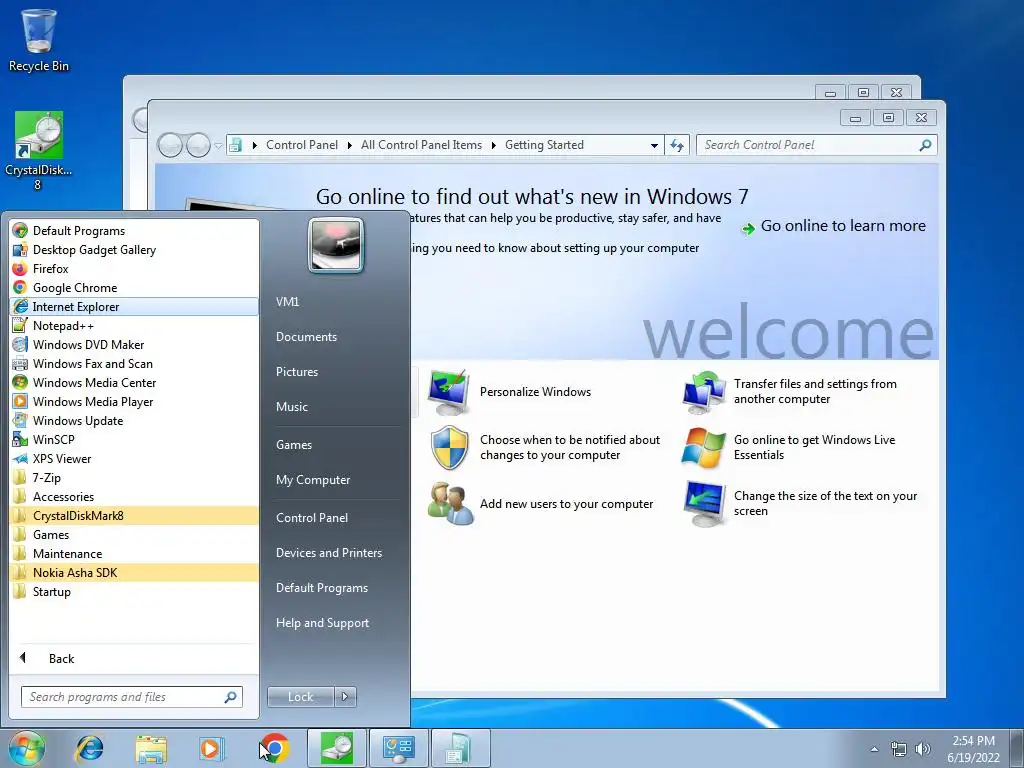Open Help and Support
This screenshot has height=768, width=1024.
[x=322, y=622]
